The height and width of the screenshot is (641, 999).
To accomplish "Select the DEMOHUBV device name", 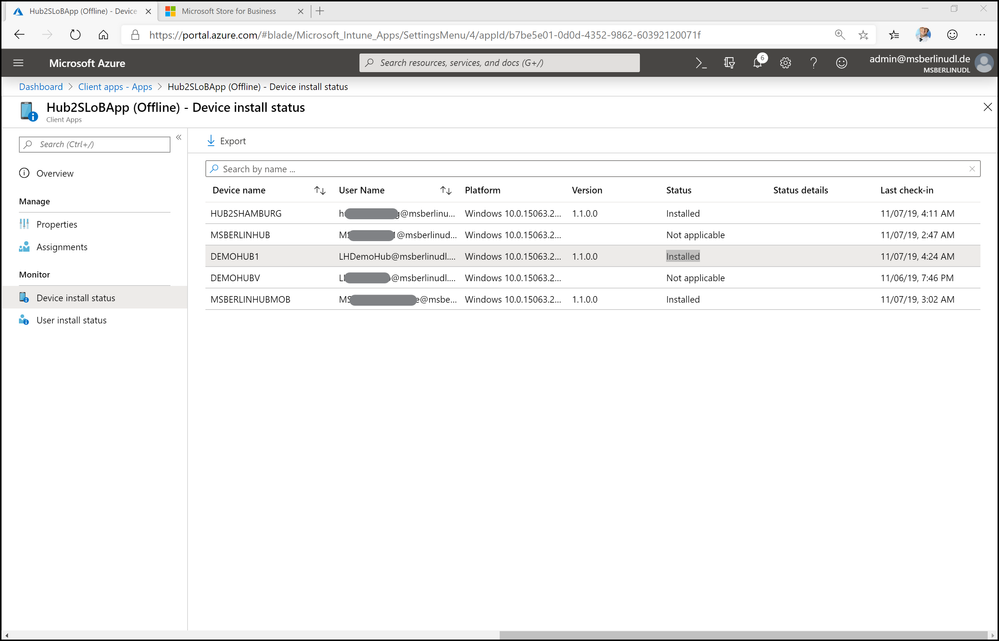I will pos(235,278).
